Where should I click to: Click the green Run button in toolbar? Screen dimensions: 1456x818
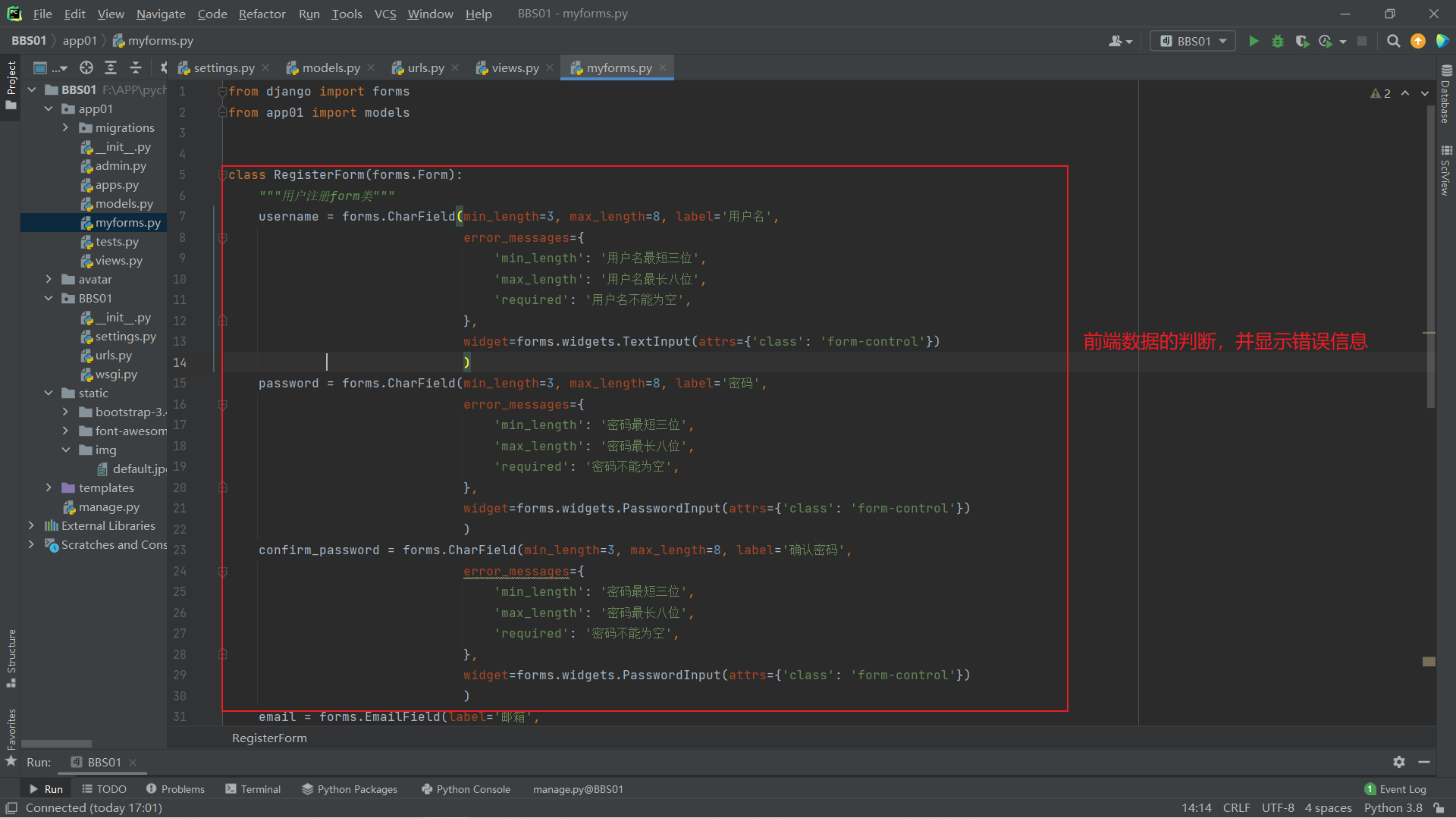[x=1254, y=41]
